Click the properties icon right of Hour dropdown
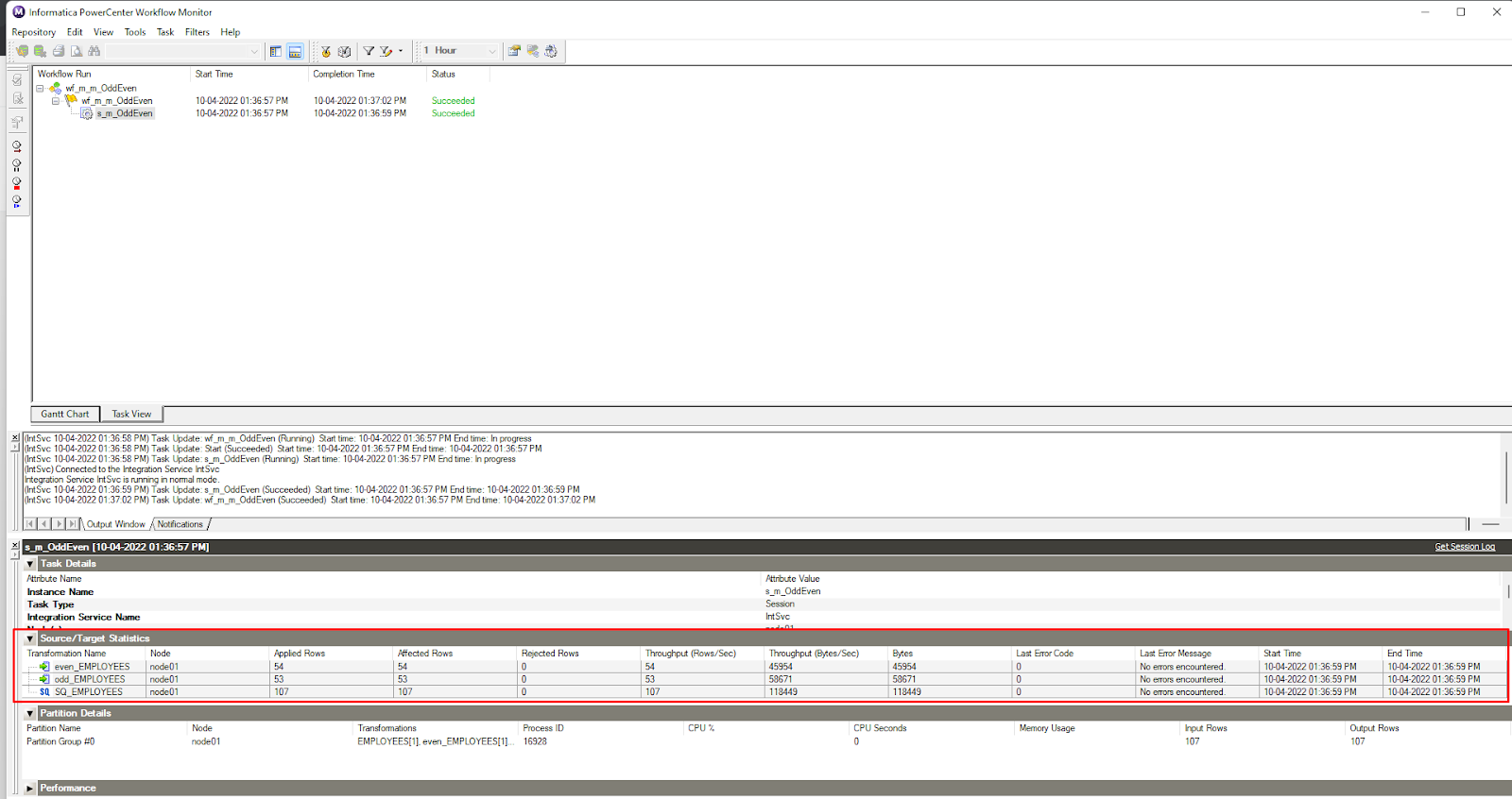The height and width of the screenshot is (799, 1512). pos(514,51)
